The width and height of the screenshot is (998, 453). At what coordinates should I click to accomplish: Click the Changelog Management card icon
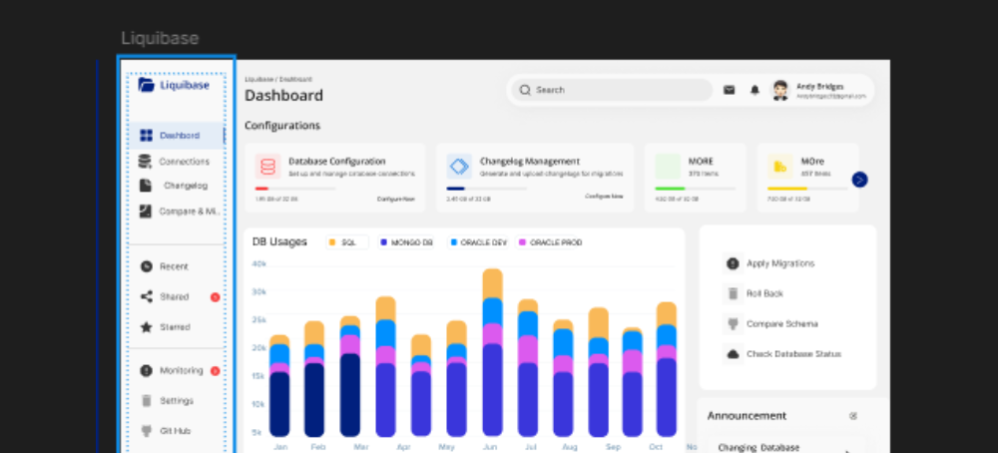459,166
